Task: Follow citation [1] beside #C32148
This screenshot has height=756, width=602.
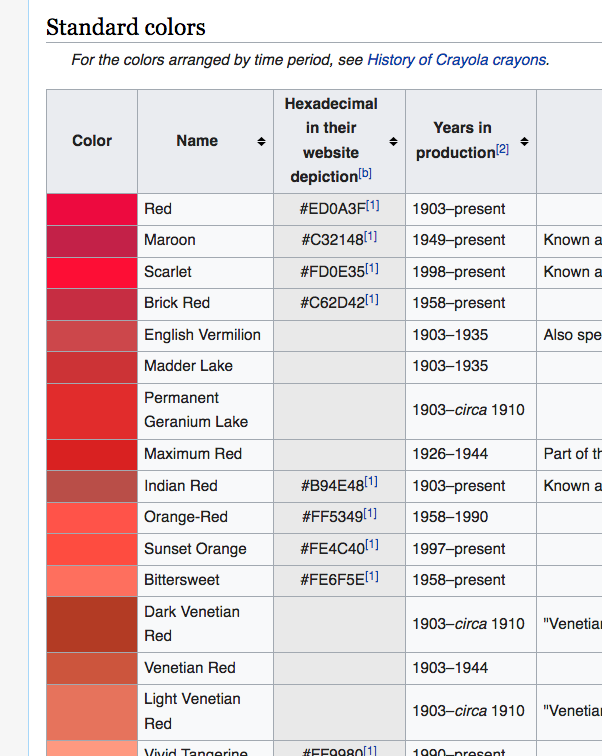Action: (x=371, y=237)
